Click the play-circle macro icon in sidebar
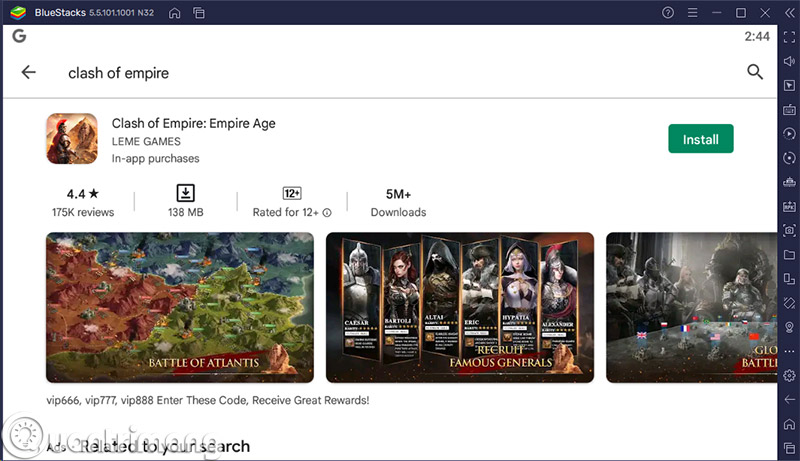Image resolution: width=800 pixels, height=461 pixels. pyautogui.click(x=789, y=134)
